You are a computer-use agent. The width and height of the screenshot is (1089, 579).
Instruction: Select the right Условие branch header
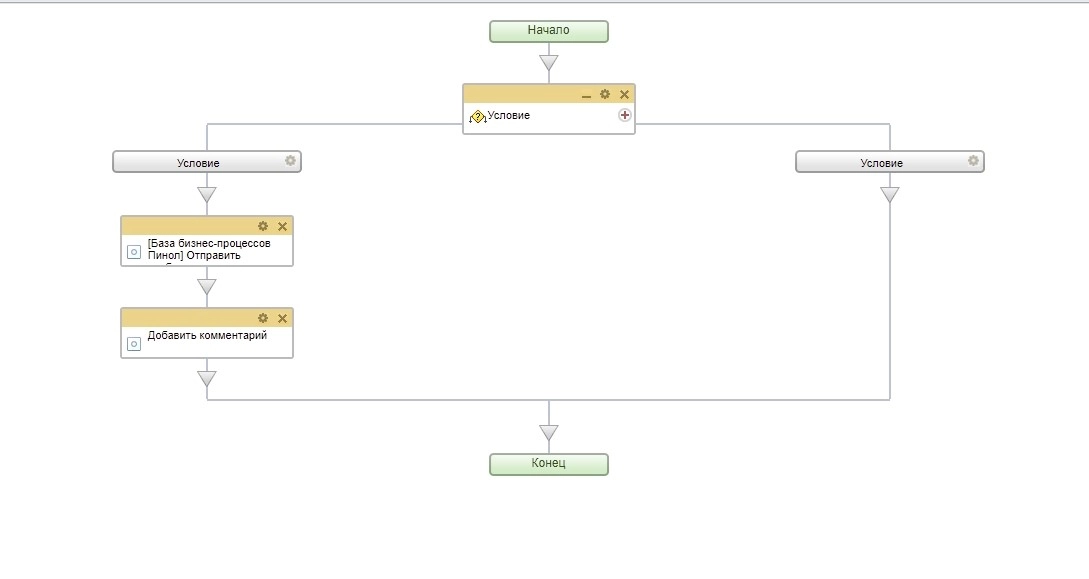[x=881, y=162]
